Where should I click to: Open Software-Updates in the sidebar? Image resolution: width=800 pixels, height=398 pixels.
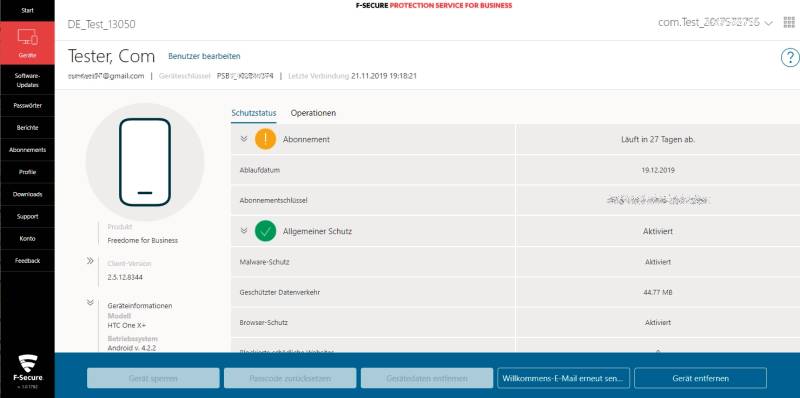(27, 80)
